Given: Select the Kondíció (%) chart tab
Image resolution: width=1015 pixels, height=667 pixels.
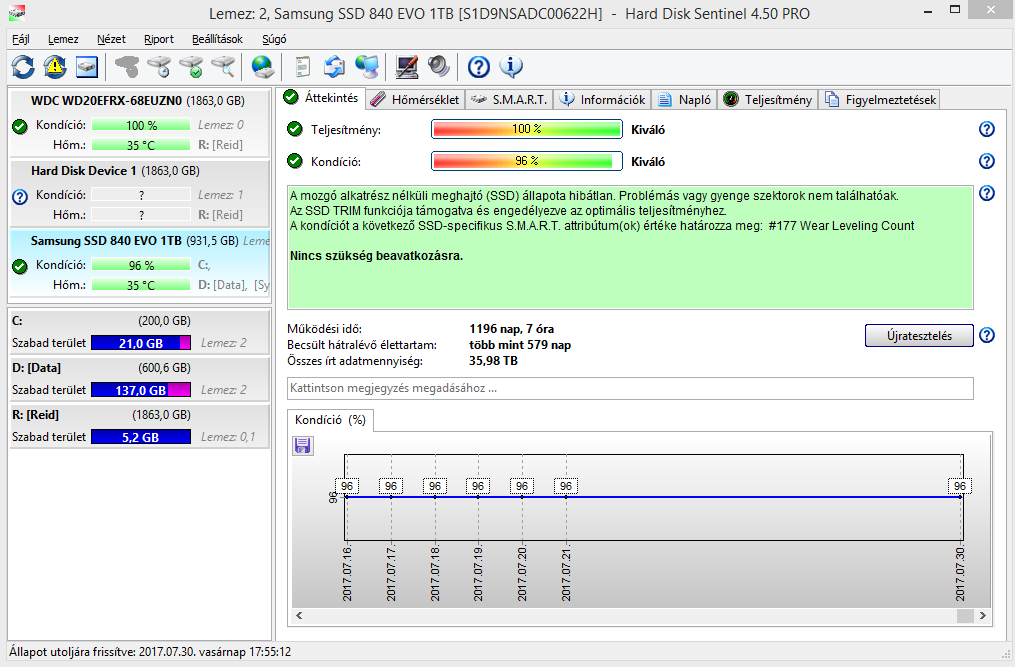Looking at the screenshot, I should (330, 420).
